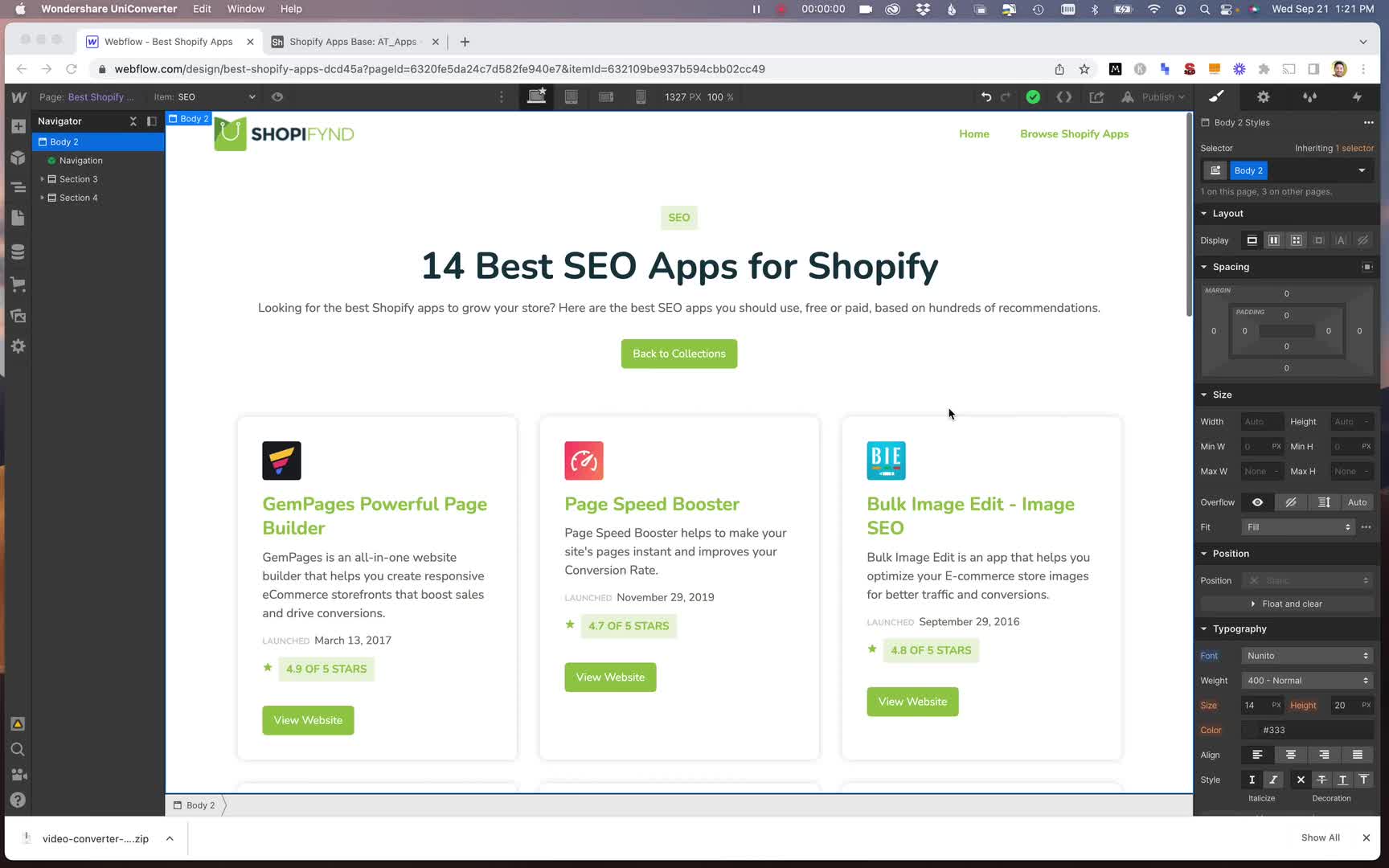The width and height of the screenshot is (1389, 868).
Task: Click Browse Shopify Apps nav link
Action: tap(1074, 134)
